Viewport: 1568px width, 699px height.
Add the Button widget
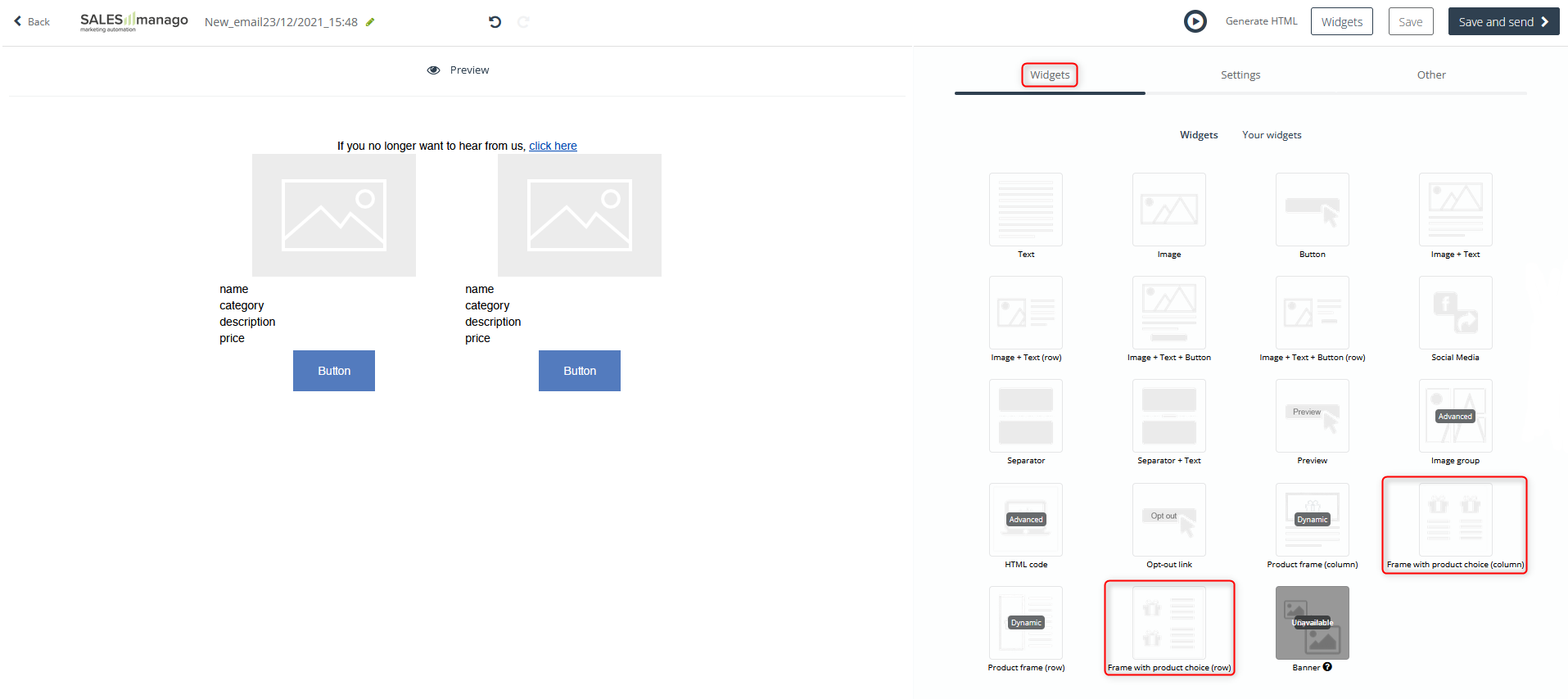[x=1313, y=210]
